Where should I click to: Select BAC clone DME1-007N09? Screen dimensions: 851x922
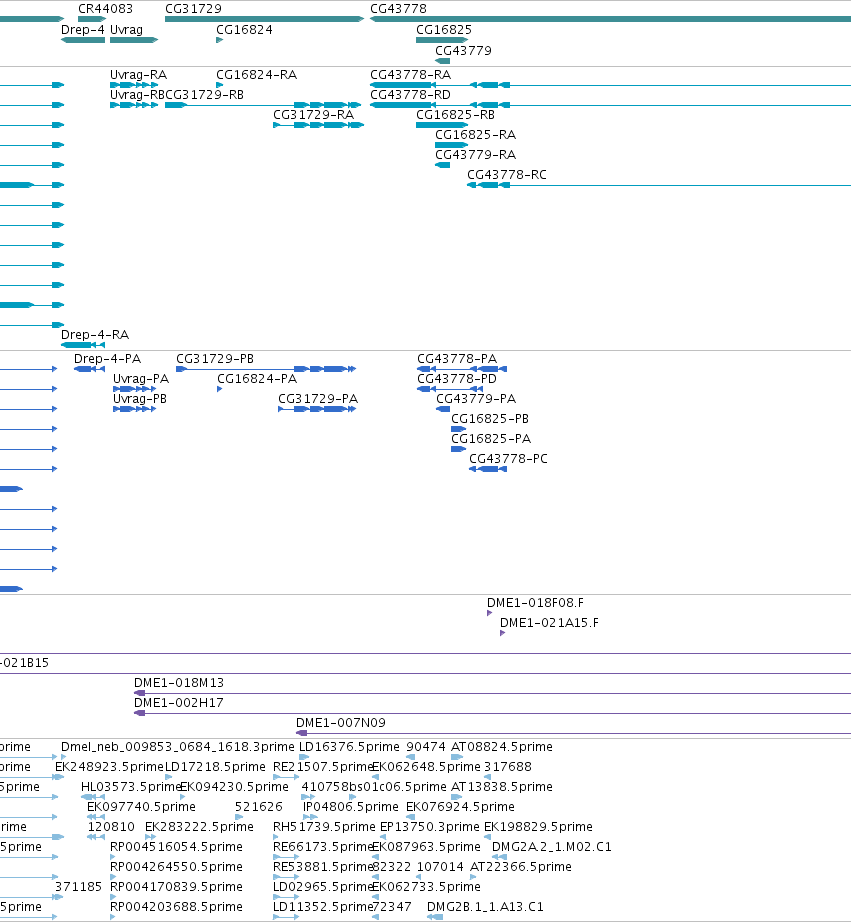pyautogui.click(x=341, y=723)
